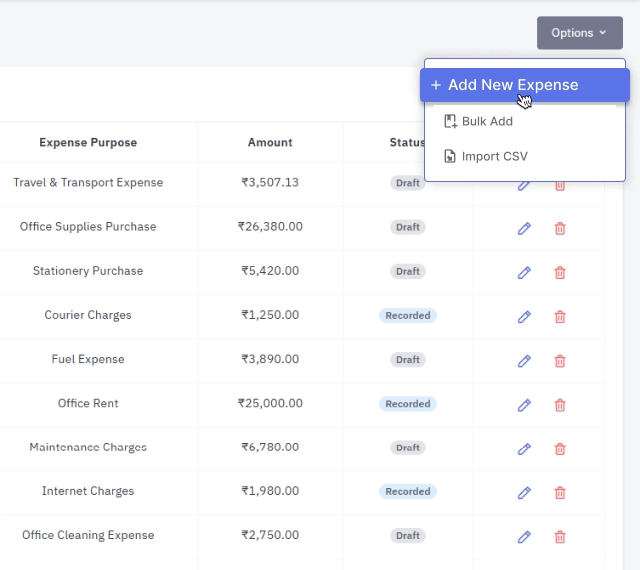Click the plus icon beside Add New Expense
The height and width of the screenshot is (570, 640).
(436, 85)
